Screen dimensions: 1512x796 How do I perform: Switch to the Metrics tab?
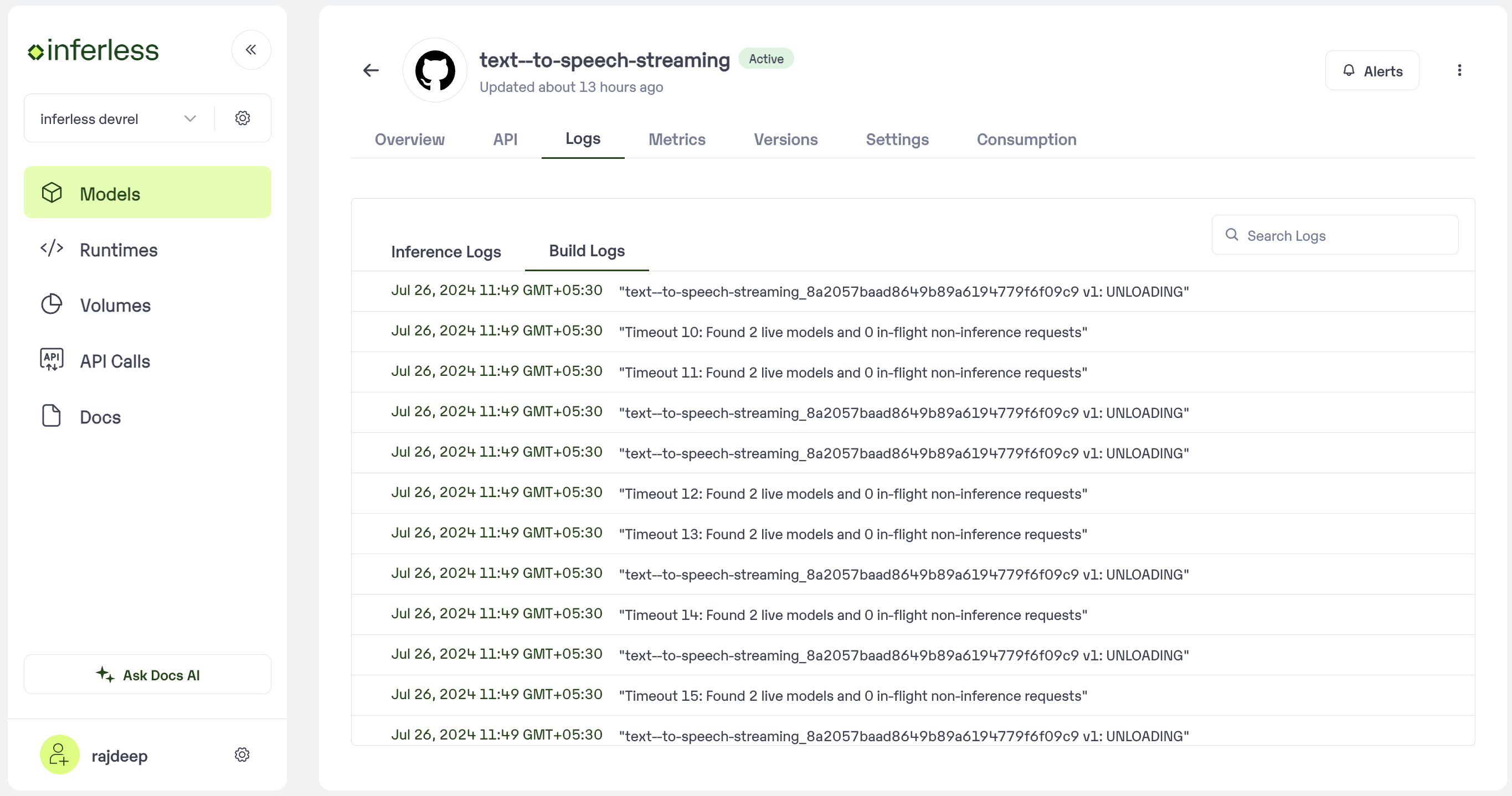676,139
